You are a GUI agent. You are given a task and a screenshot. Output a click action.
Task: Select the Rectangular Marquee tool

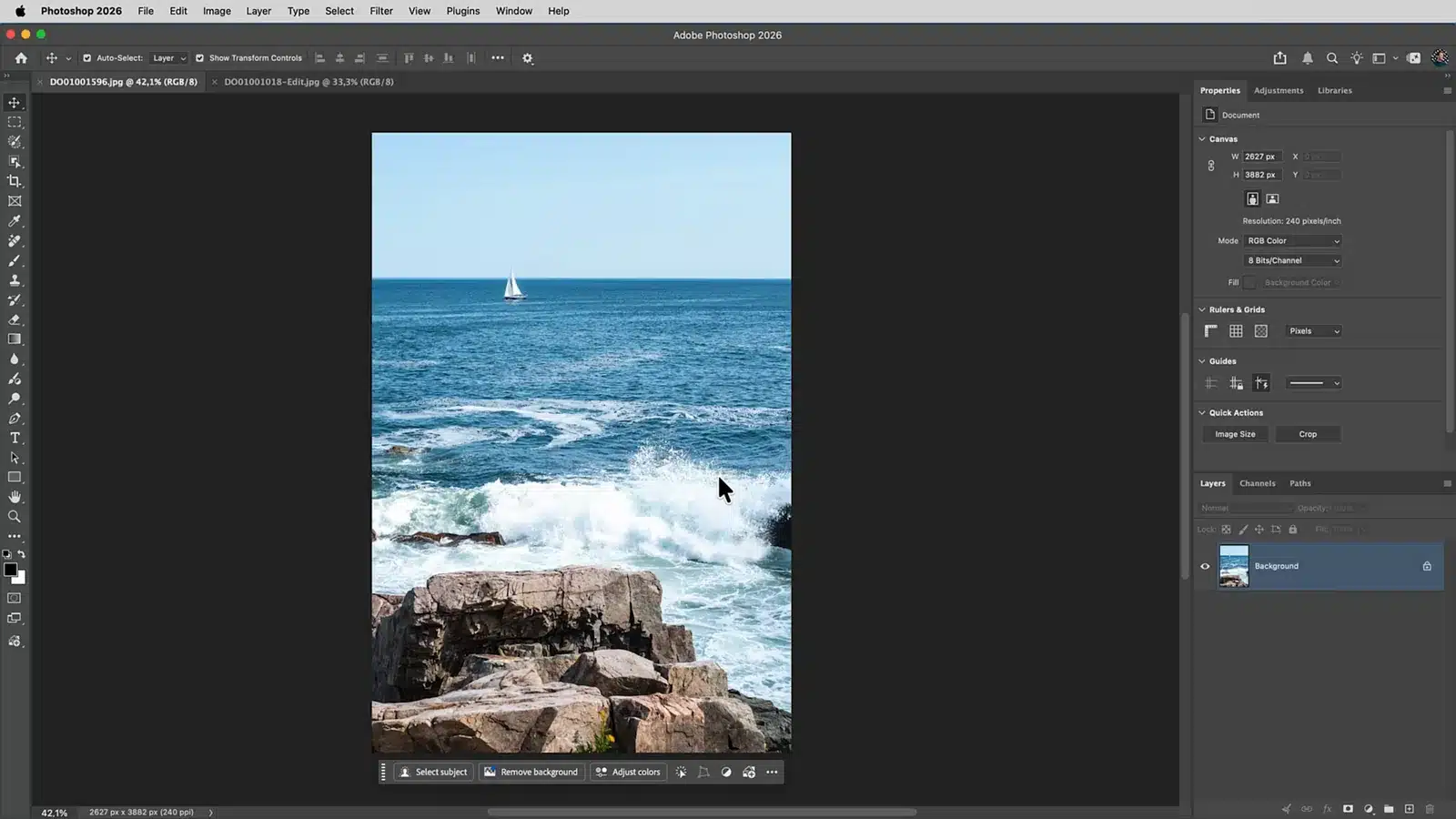(15, 122)
